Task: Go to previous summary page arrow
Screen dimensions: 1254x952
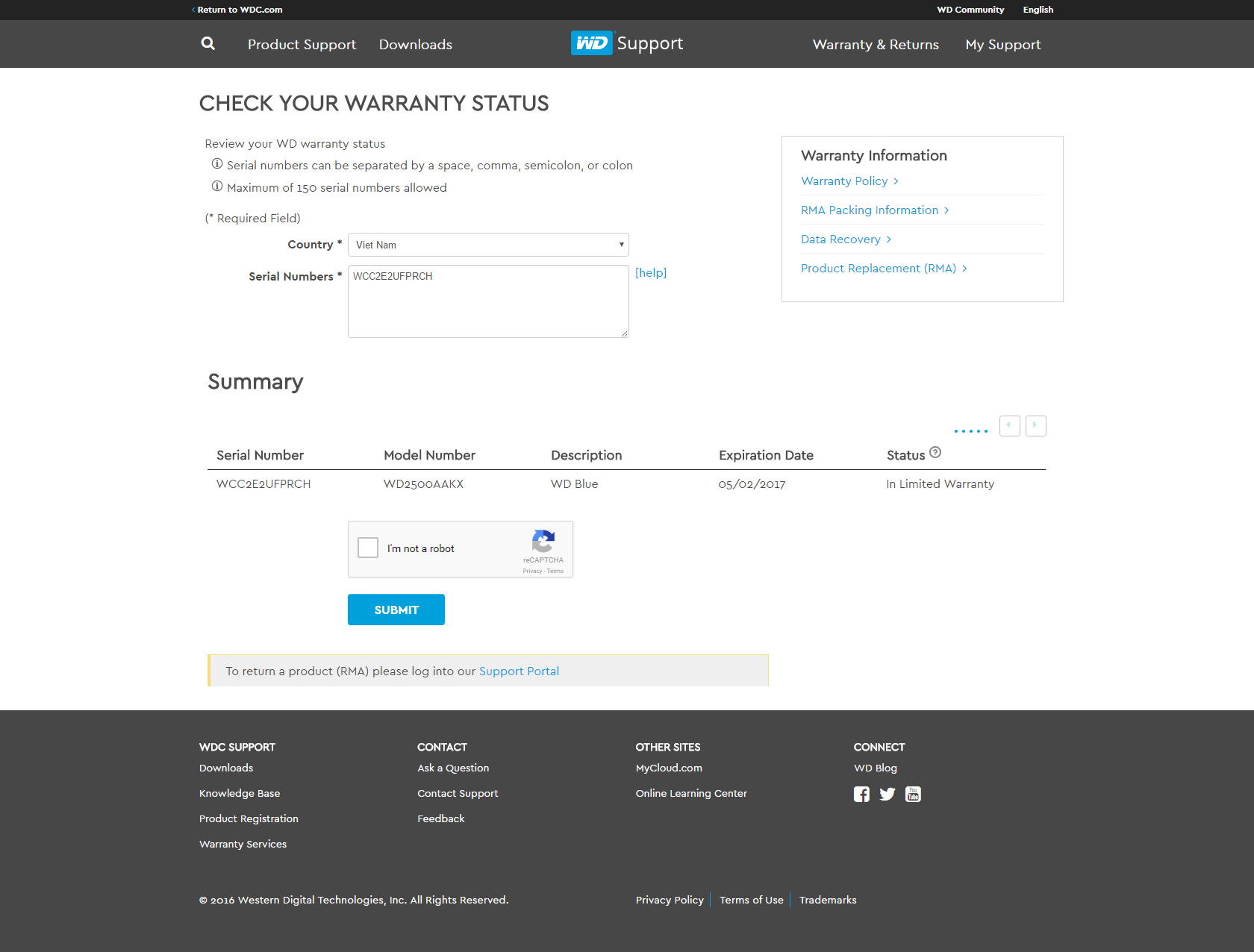Action: pyautogui.click(x=1009, y=425)
